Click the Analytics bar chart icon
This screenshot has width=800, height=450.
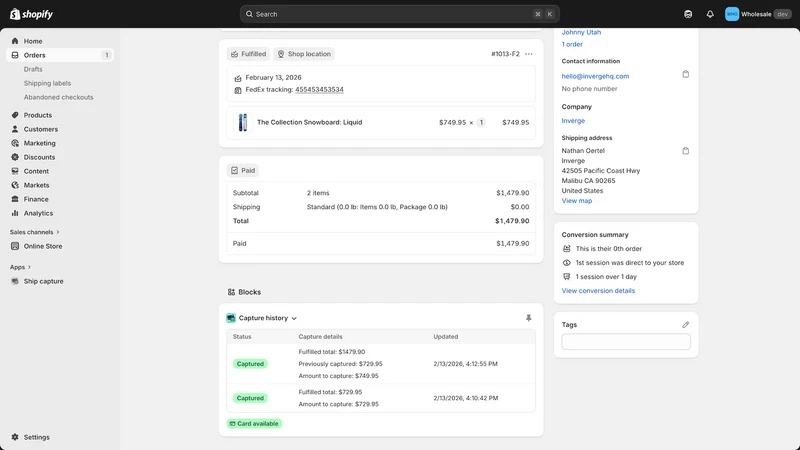15,213
